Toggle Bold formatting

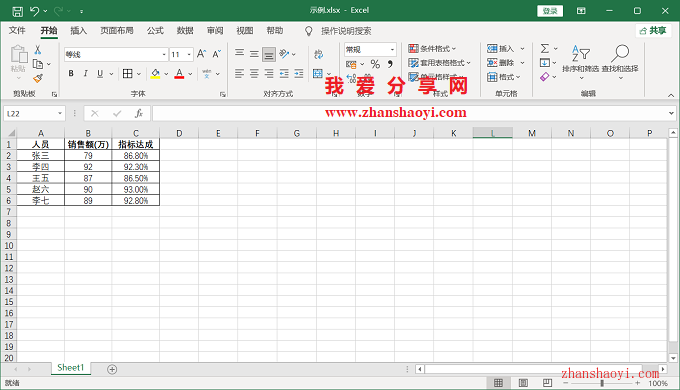tap(71, 74)
